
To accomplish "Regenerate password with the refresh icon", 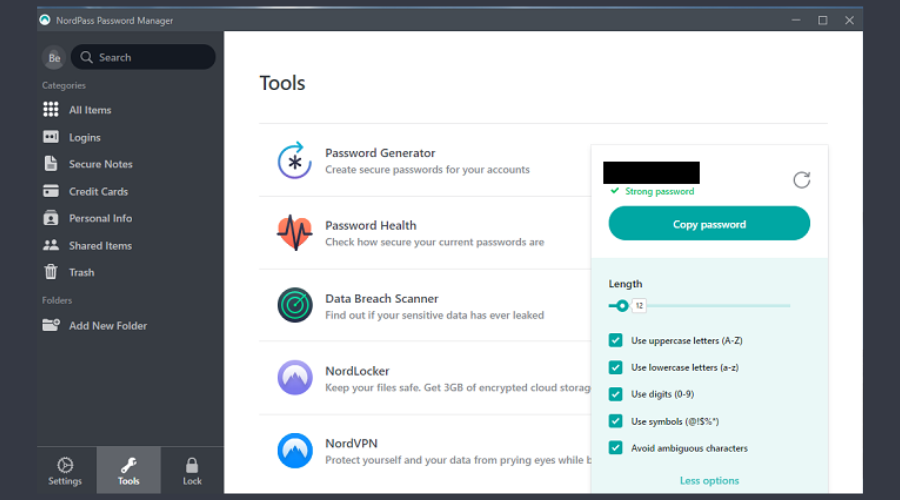I will (x=801, y=180).
